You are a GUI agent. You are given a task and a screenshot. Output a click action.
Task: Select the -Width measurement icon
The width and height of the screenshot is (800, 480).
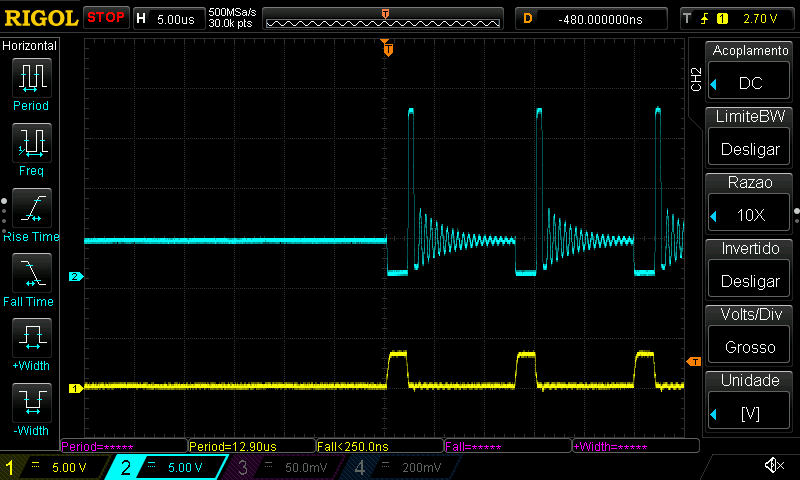(32, 402)
